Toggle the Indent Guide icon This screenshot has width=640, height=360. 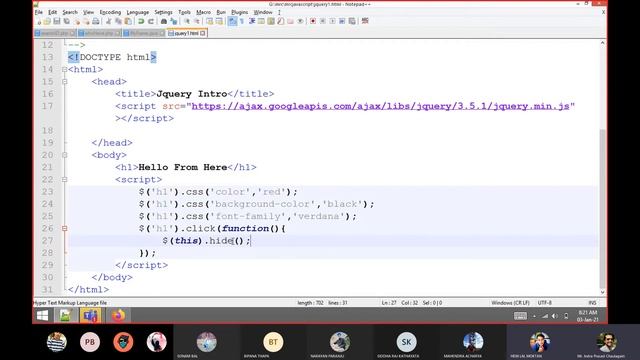252,21
